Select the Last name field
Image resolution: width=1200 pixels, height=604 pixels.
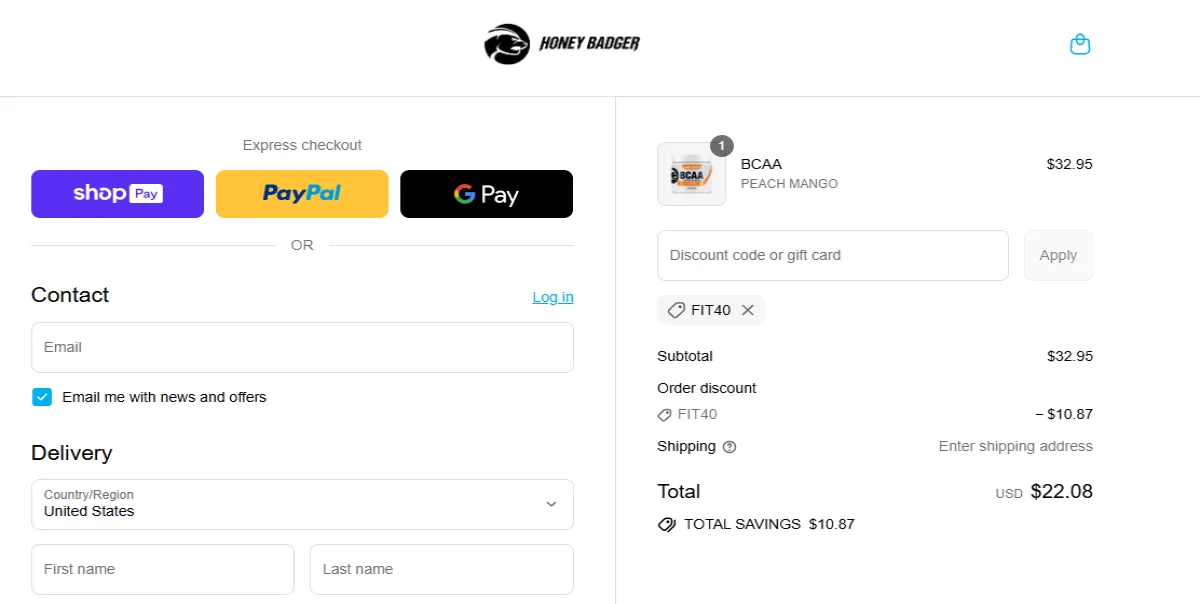tap(441, 569)
